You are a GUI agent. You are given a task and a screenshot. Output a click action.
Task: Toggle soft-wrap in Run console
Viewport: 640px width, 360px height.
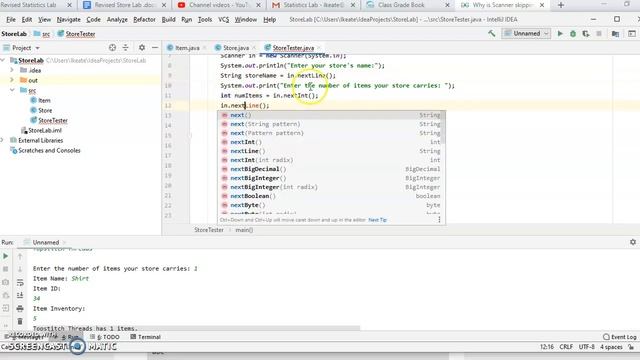pos(20,282)
